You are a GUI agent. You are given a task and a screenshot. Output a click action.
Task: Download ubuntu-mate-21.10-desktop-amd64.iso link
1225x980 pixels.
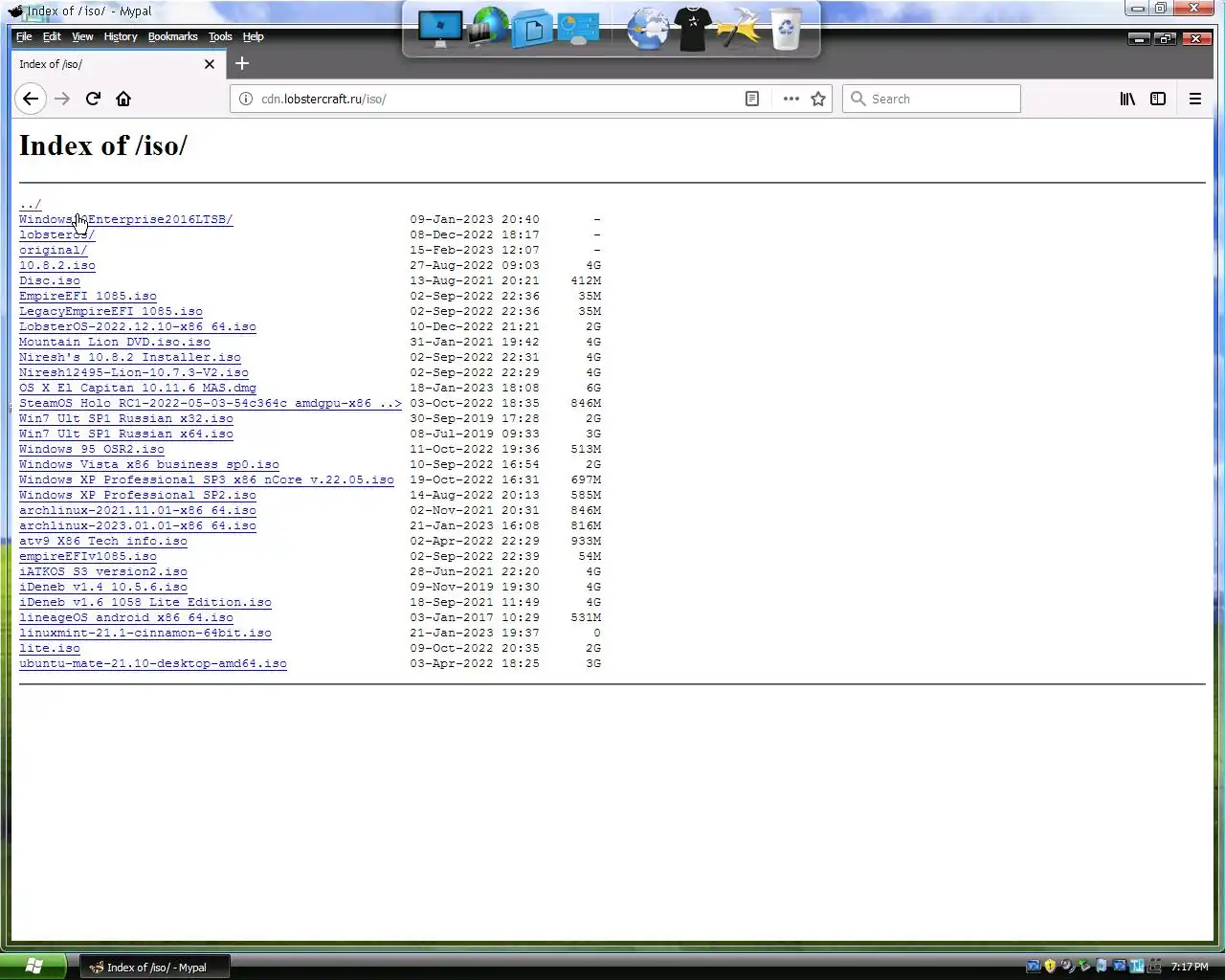pos(153,663)
